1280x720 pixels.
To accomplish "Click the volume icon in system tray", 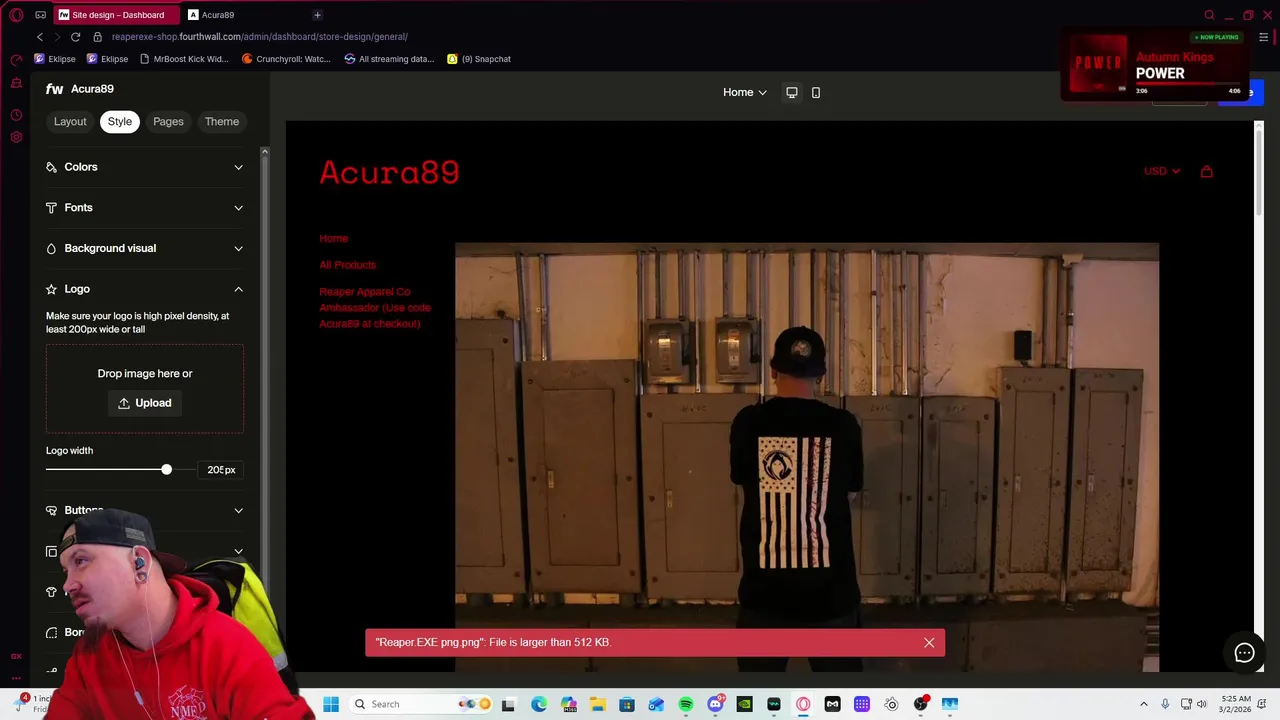I will tap(1202, 704).
